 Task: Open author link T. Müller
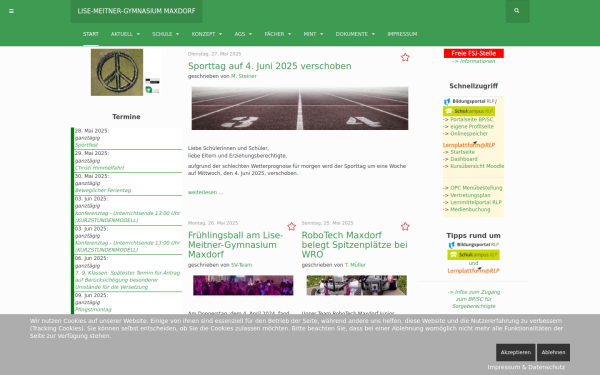(355, 265)
